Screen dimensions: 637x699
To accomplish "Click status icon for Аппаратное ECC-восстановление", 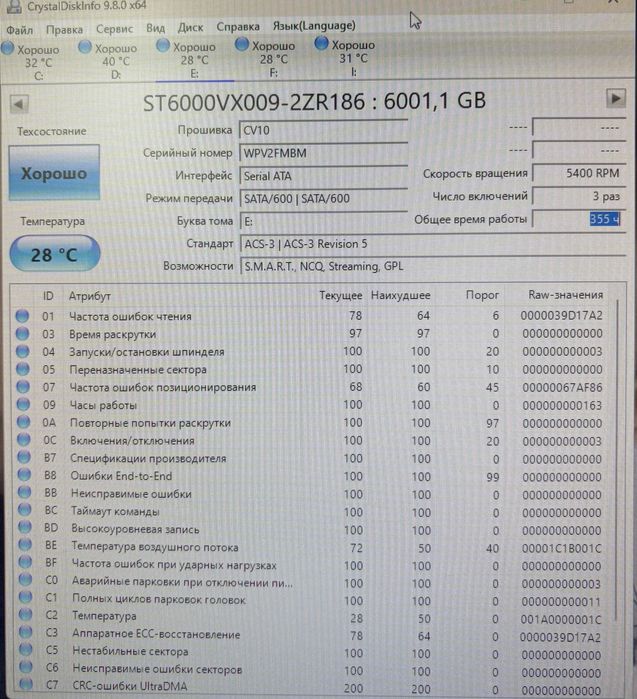I will pos(26,632).
